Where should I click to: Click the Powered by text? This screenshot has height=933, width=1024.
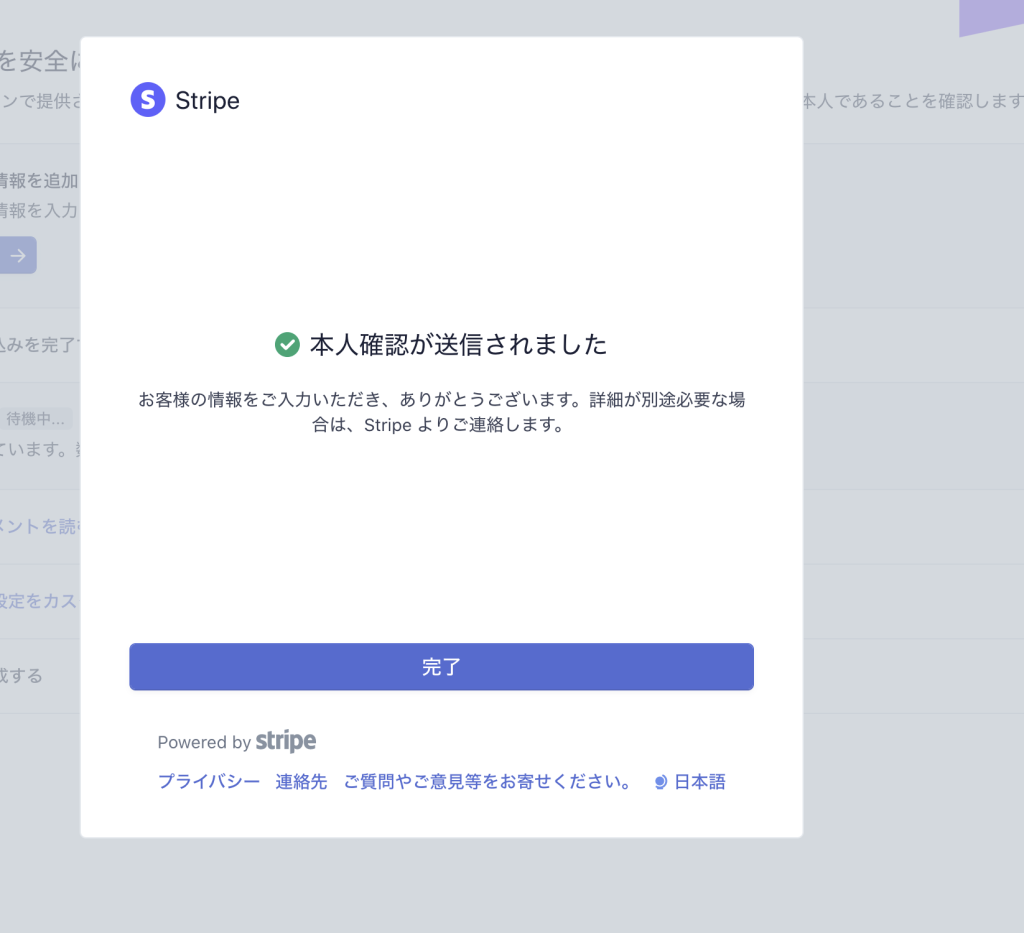[204, 742]
